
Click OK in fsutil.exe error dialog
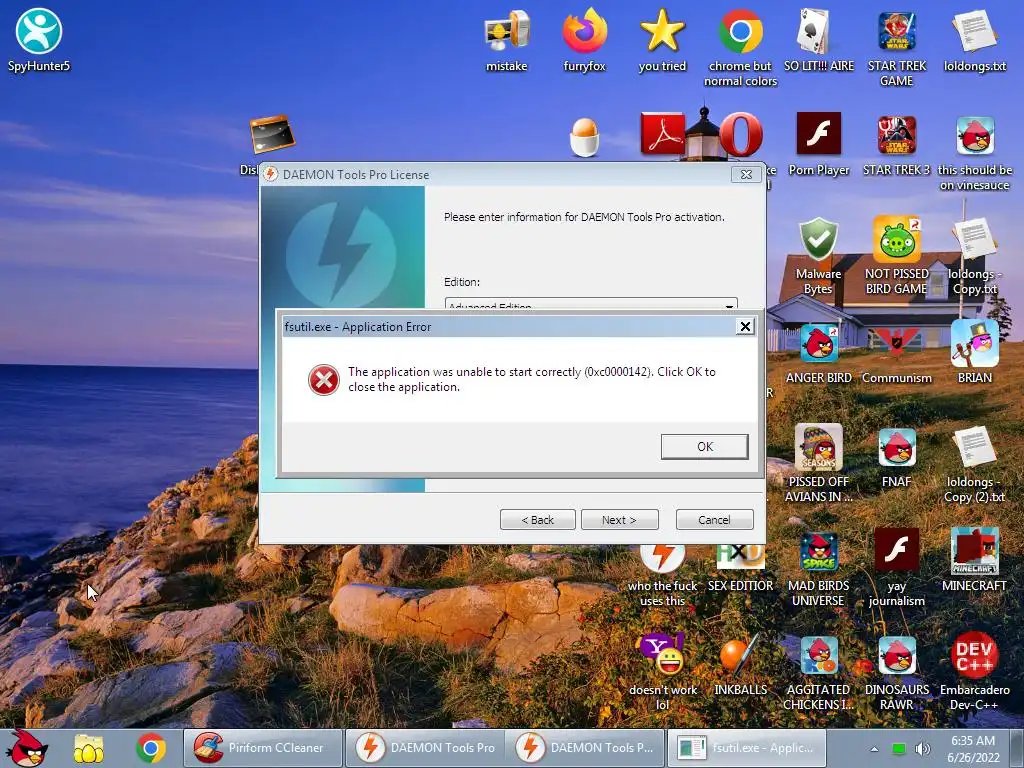[x=705, y=447]
